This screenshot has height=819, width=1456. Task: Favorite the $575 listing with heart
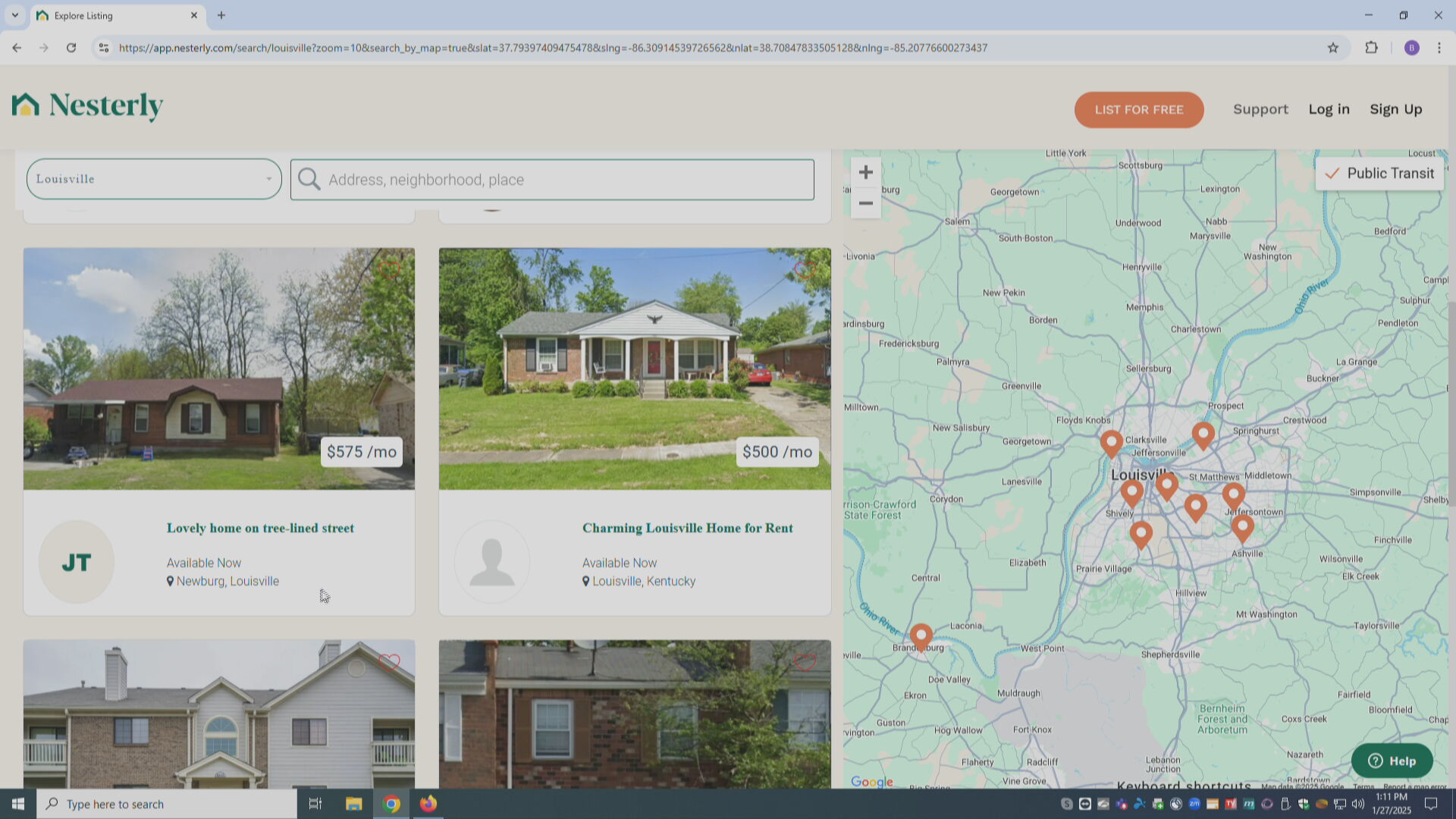[x=389, y=269]
